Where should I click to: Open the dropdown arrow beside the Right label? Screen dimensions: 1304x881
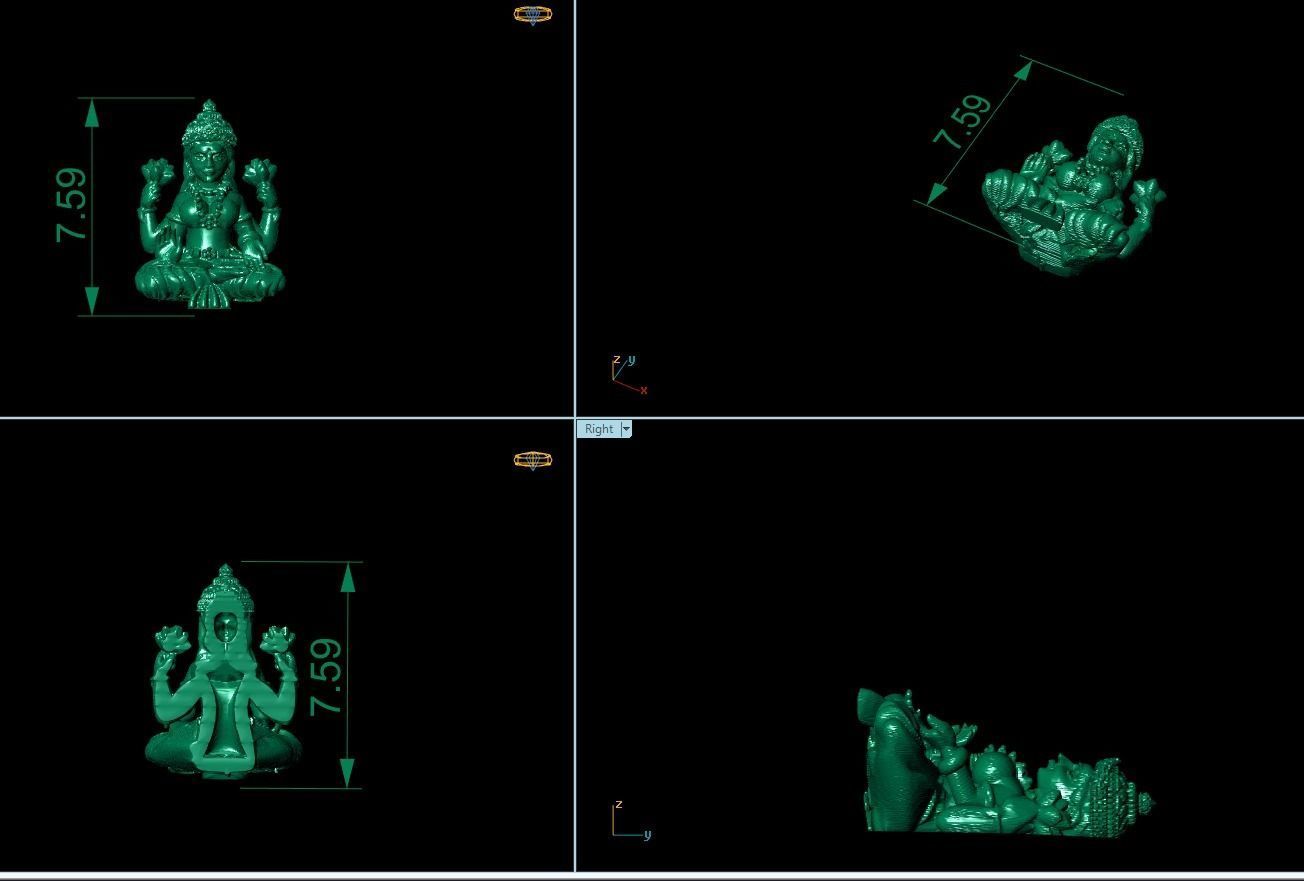[x=626, y=429]
